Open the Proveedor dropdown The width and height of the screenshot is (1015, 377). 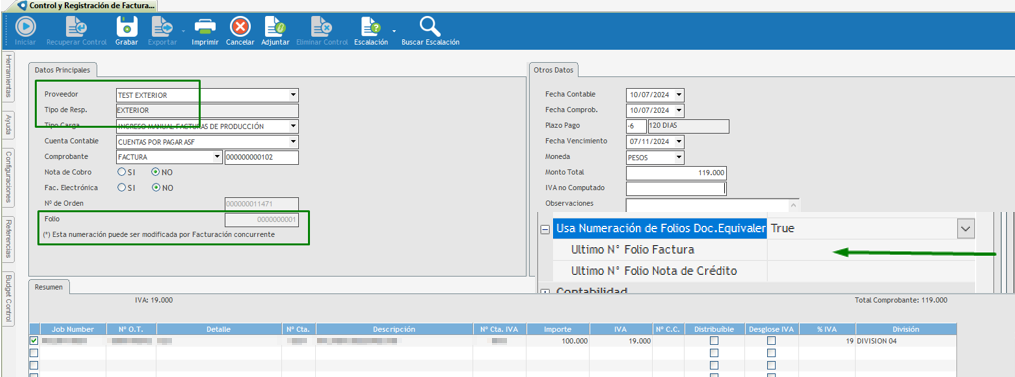click(293, 95)
